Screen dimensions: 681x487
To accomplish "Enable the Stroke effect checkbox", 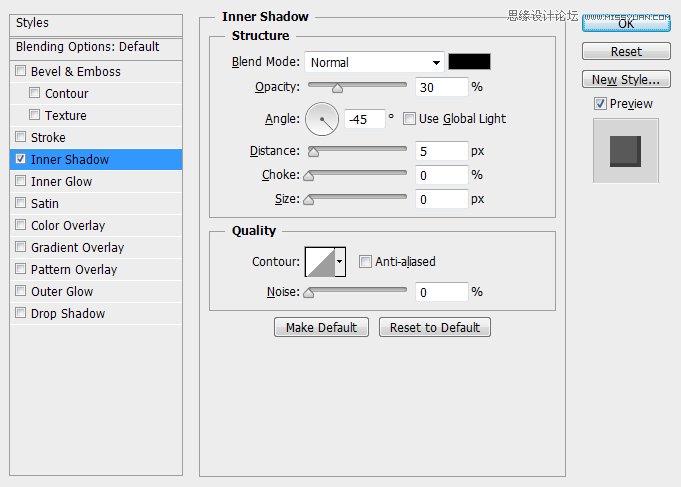I will pyautogui.click(x=20, y=137).
